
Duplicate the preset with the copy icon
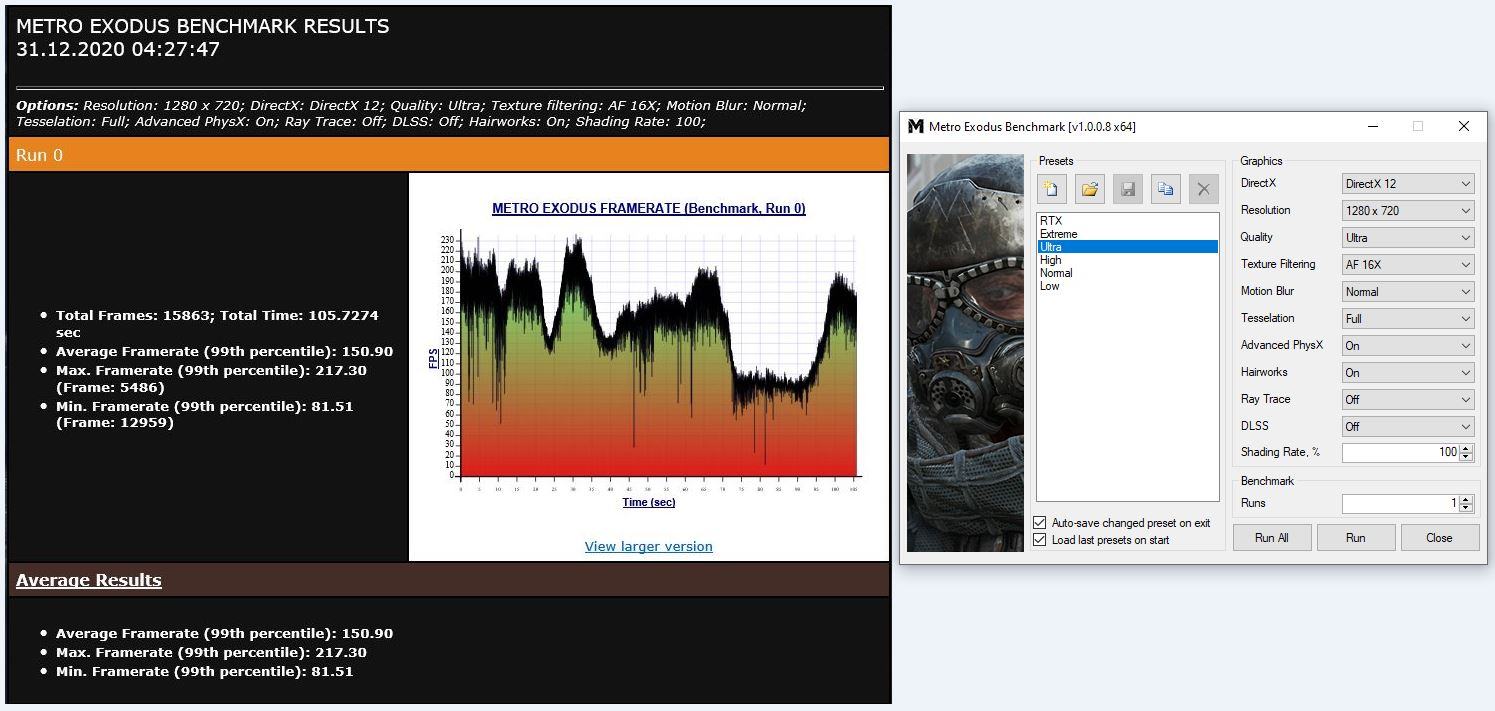[x=1166, y=189]
